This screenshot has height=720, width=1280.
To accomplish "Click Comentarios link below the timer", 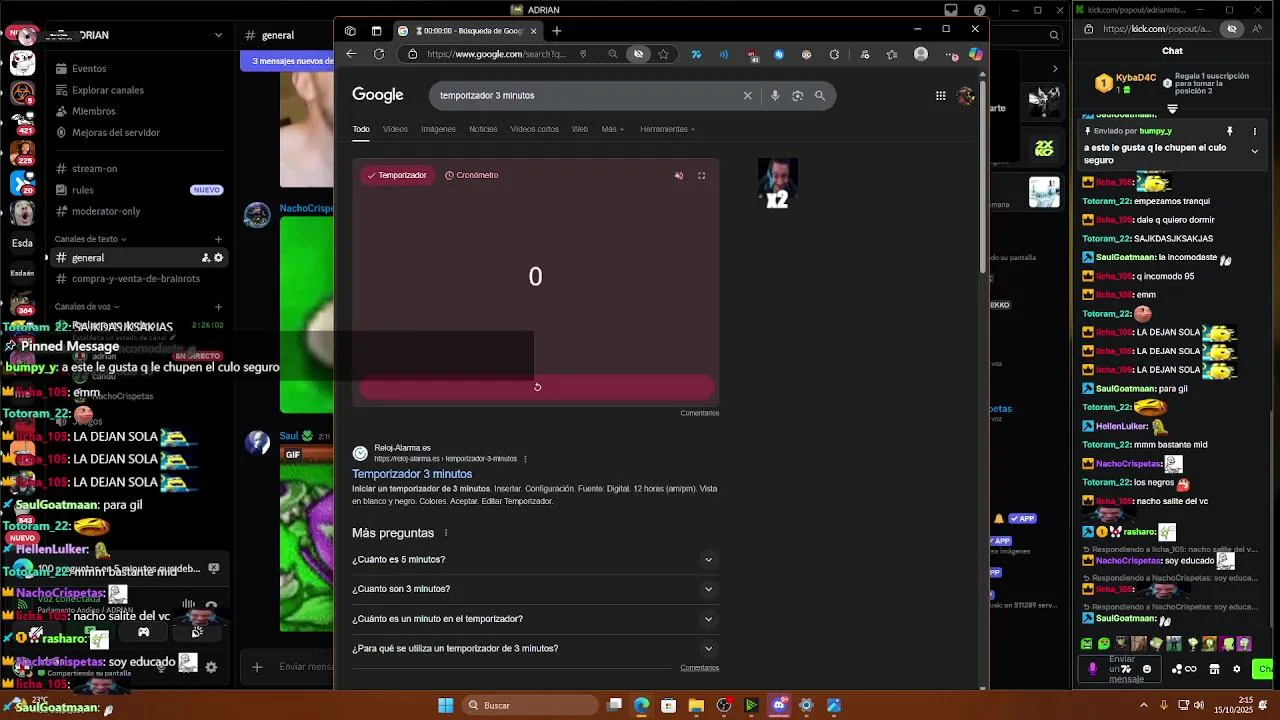I will [x=699, y=413].
